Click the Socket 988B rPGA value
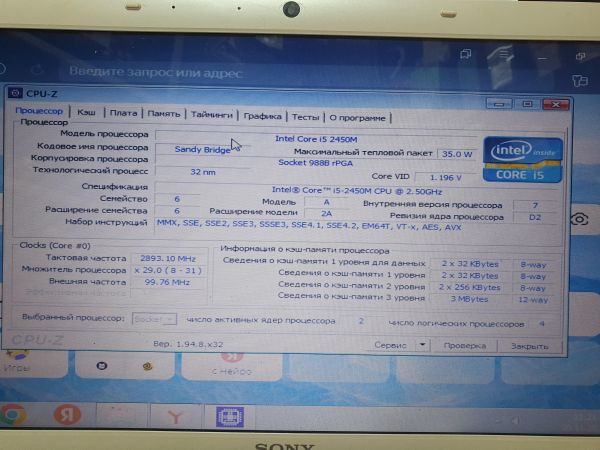This screenshot has width=600, height=450. tap(315, 163)
